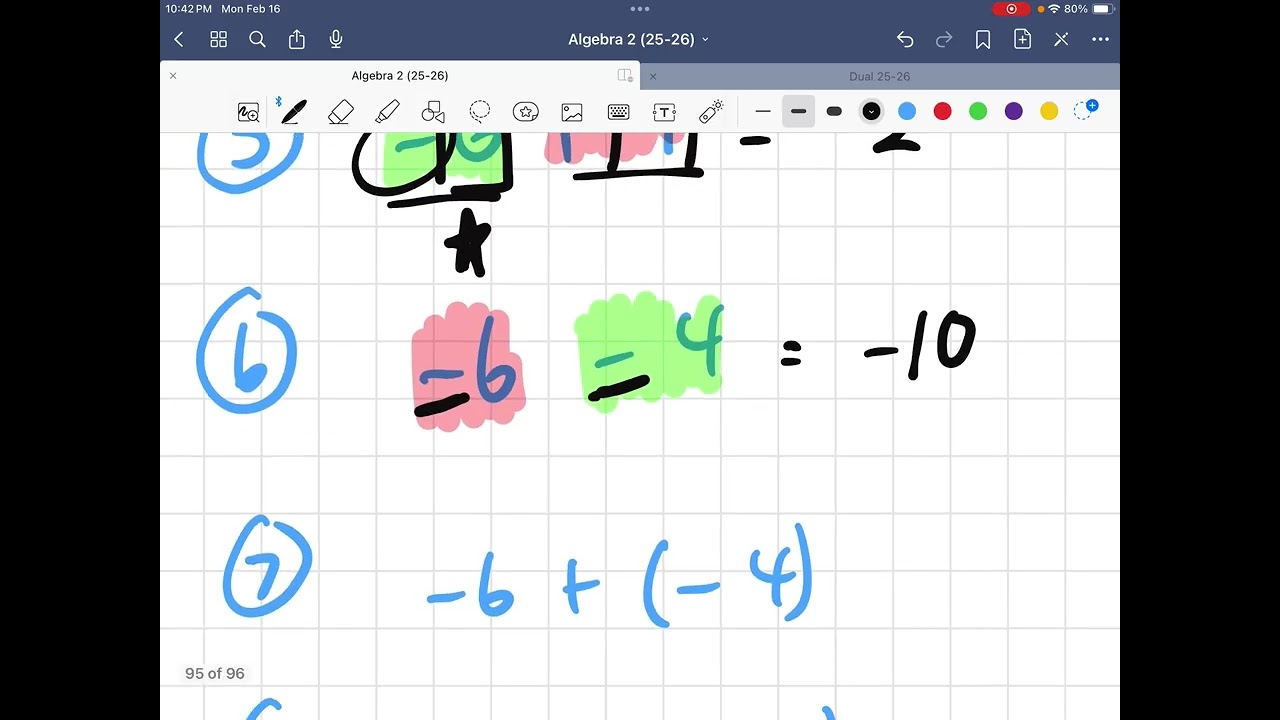Add a new custom color preset
The height and width of the screenshot is (720, 1280).
point(1085,110)
